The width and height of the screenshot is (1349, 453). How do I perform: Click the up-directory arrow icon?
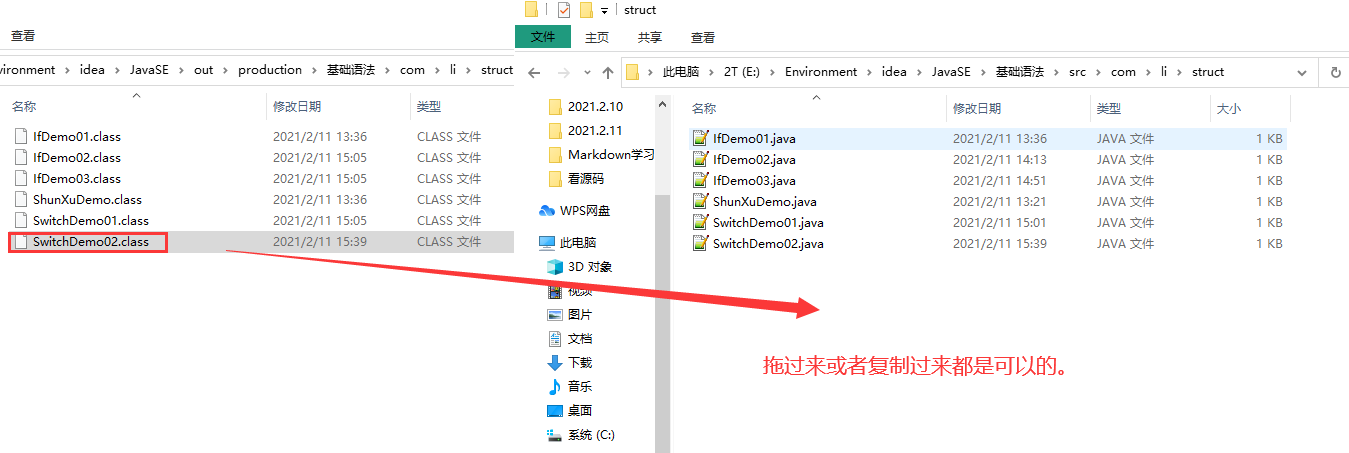click(x=608, y=72)
